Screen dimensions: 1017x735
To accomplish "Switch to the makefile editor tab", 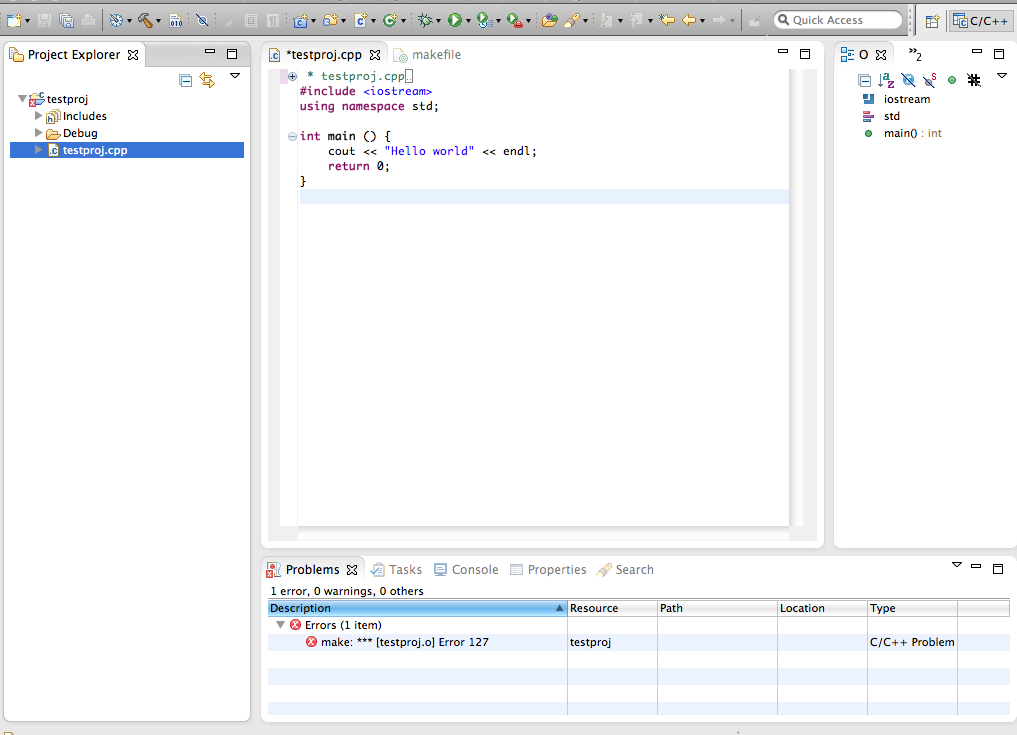I will pos(436,55).
